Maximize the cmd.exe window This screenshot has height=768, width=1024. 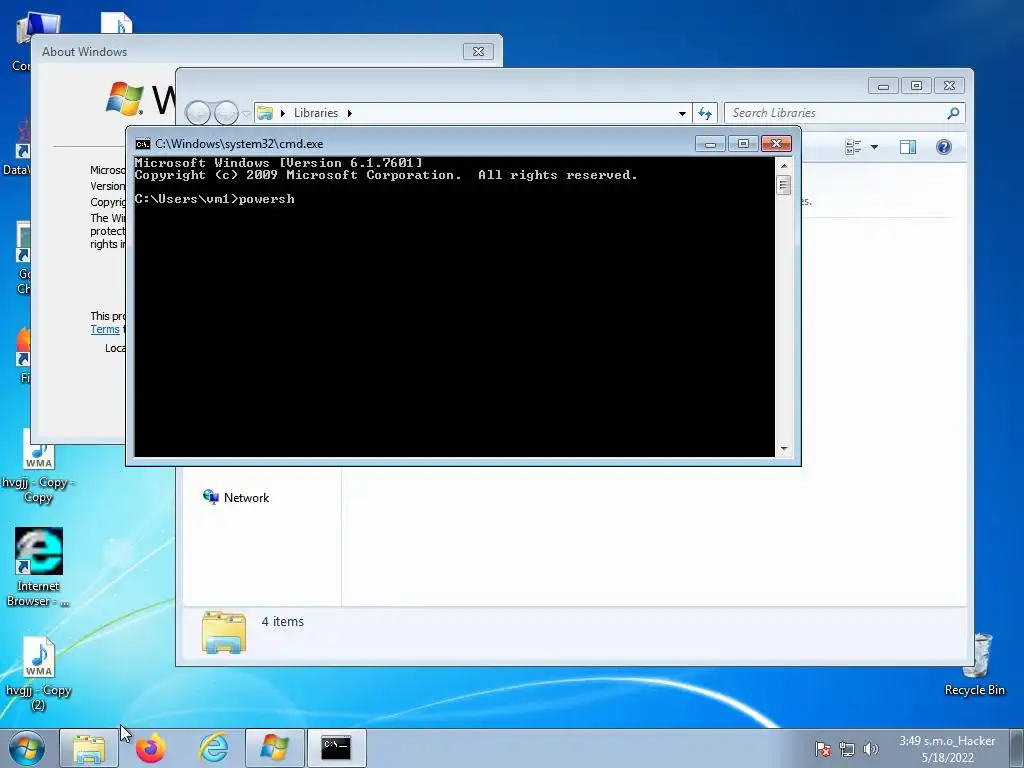(743, 144)
